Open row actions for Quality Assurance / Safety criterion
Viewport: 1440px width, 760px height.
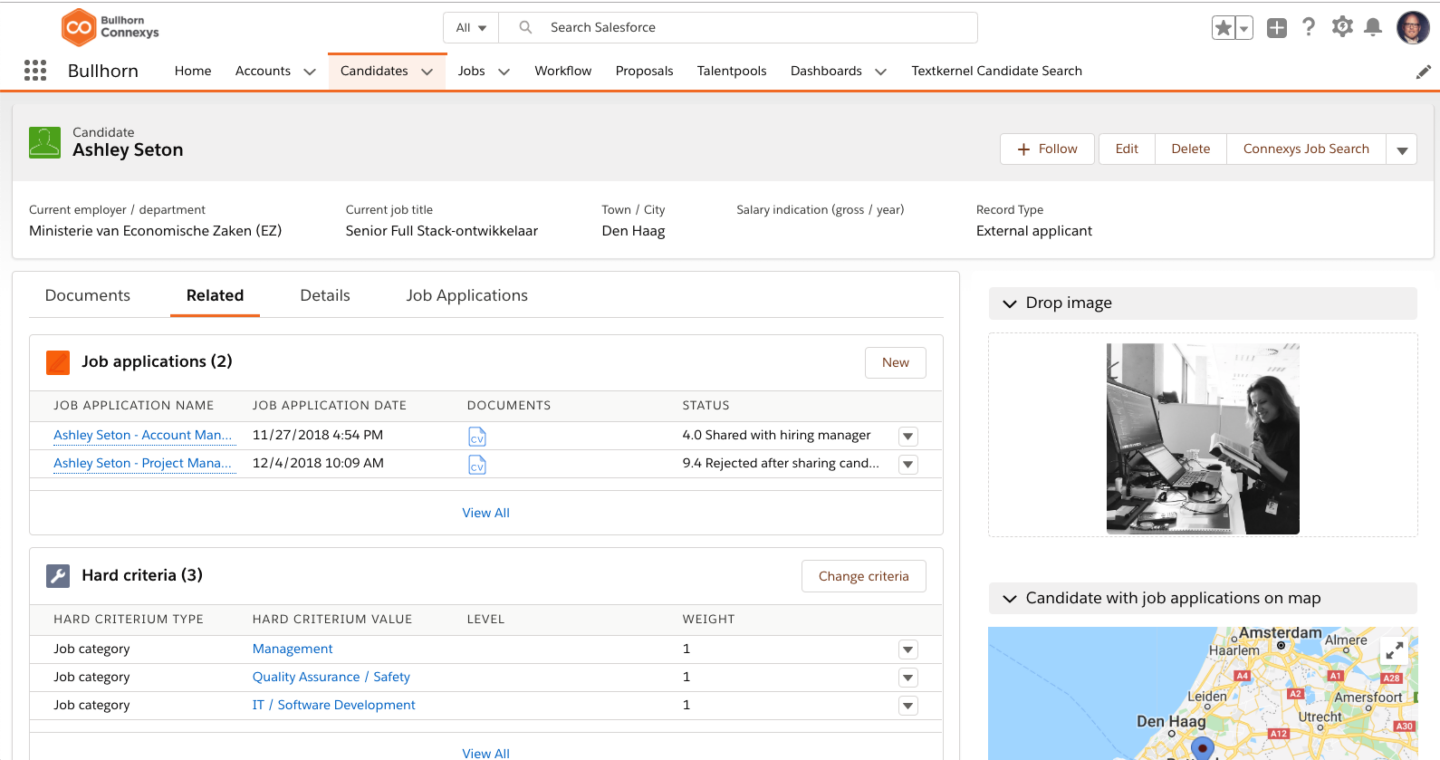(908, 678)
